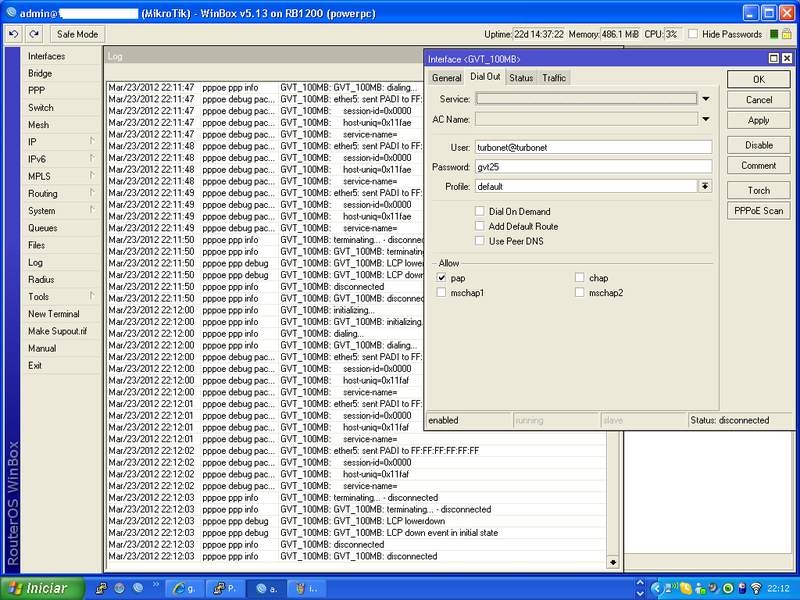This screenshot has height=600, width=800.
Task: Toggle Hide Passwords checkbox
Action: 693,34
